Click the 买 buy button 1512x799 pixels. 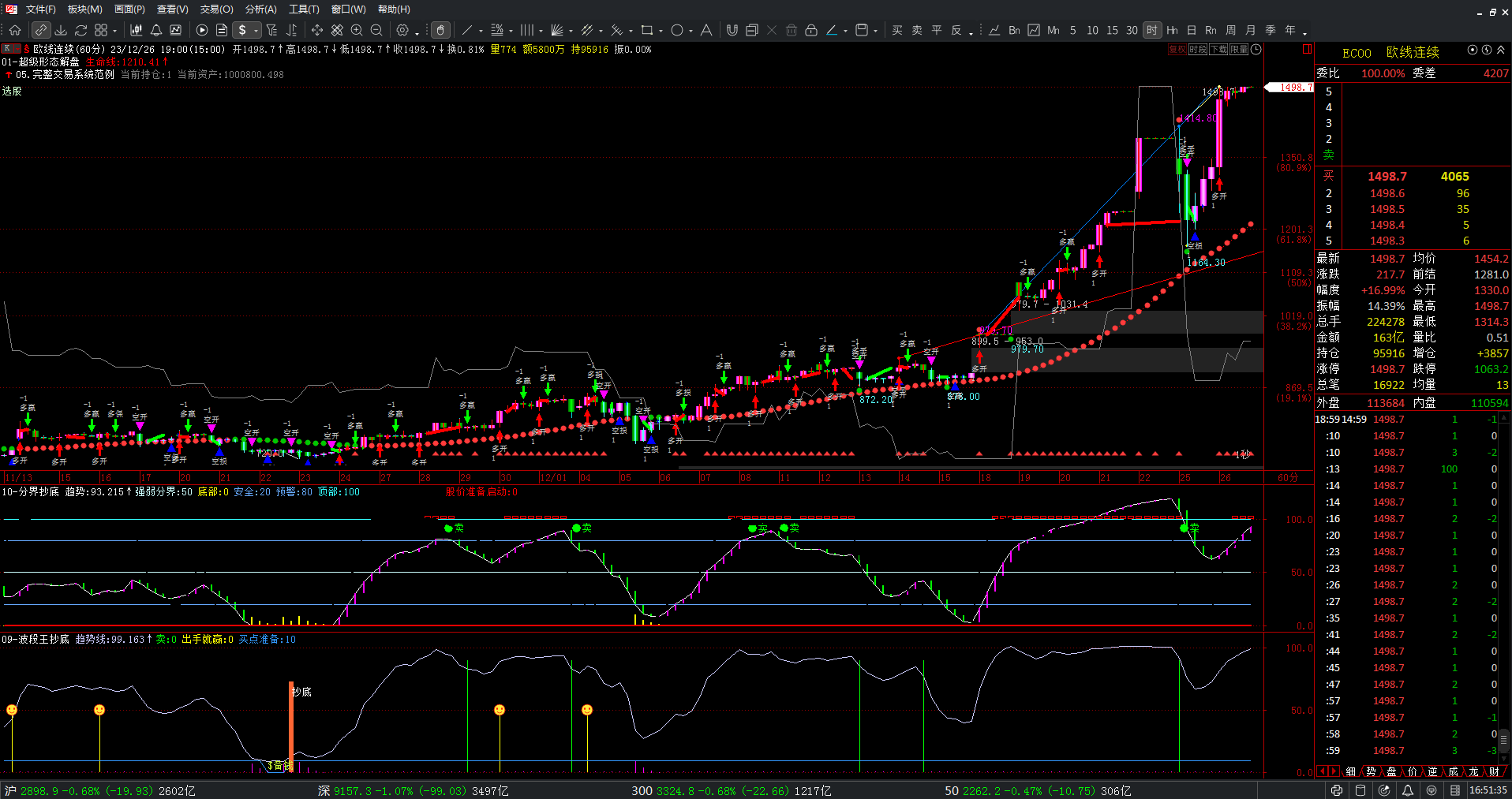point(897,30)
